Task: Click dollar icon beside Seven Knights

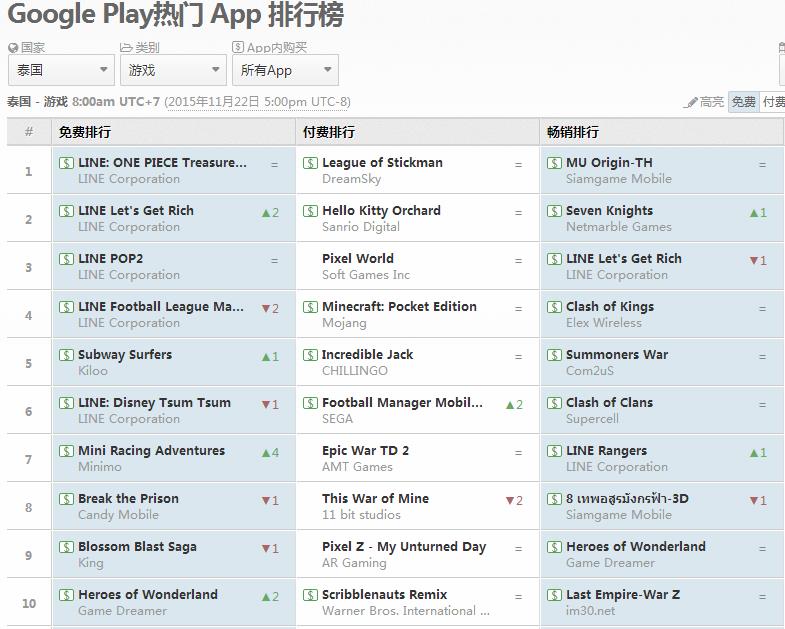Action: pos(554,211)
